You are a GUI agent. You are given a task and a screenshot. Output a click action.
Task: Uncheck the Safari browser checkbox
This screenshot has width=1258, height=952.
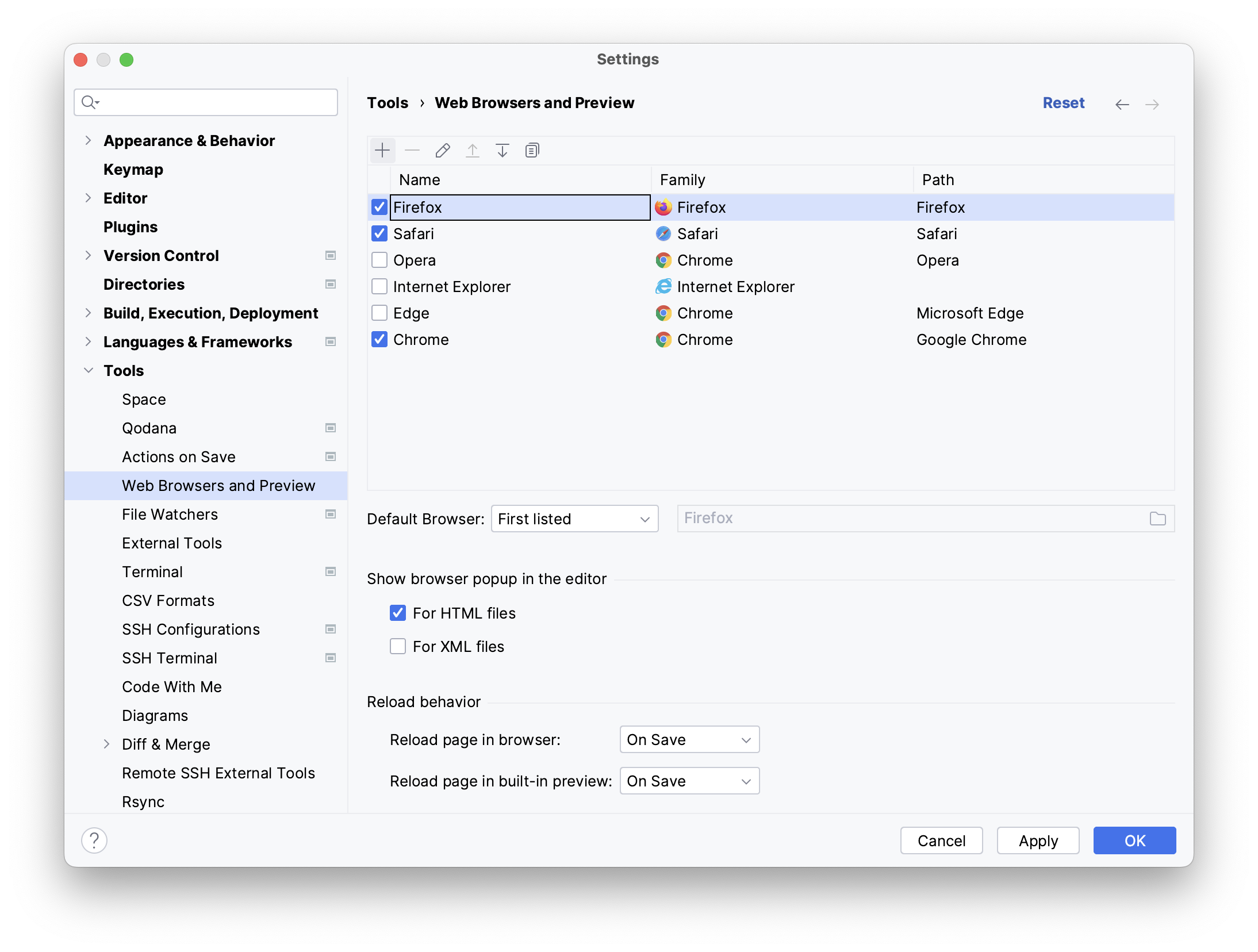point(379,233)
